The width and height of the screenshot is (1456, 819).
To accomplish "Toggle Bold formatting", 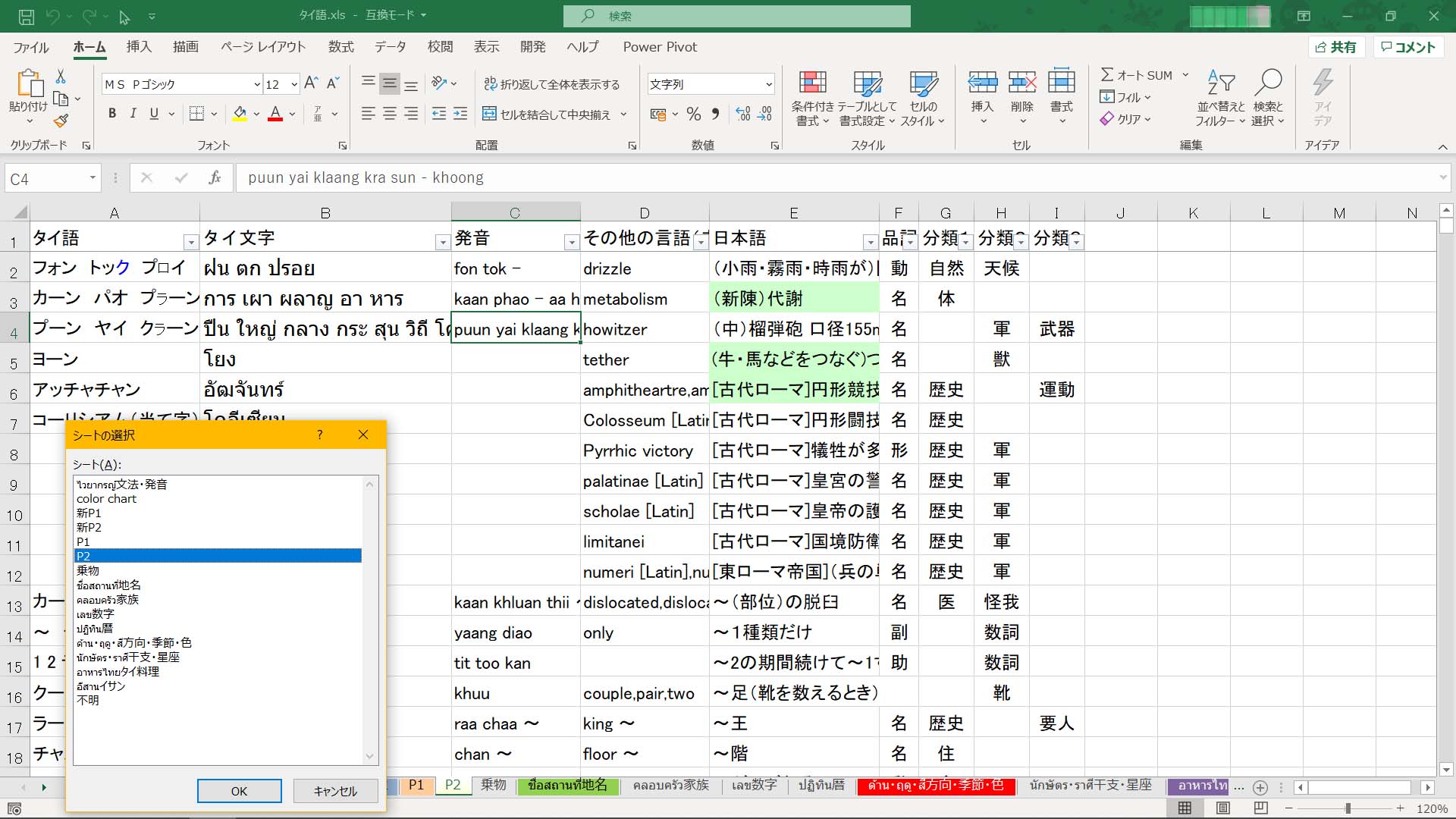I will point(112,114).
